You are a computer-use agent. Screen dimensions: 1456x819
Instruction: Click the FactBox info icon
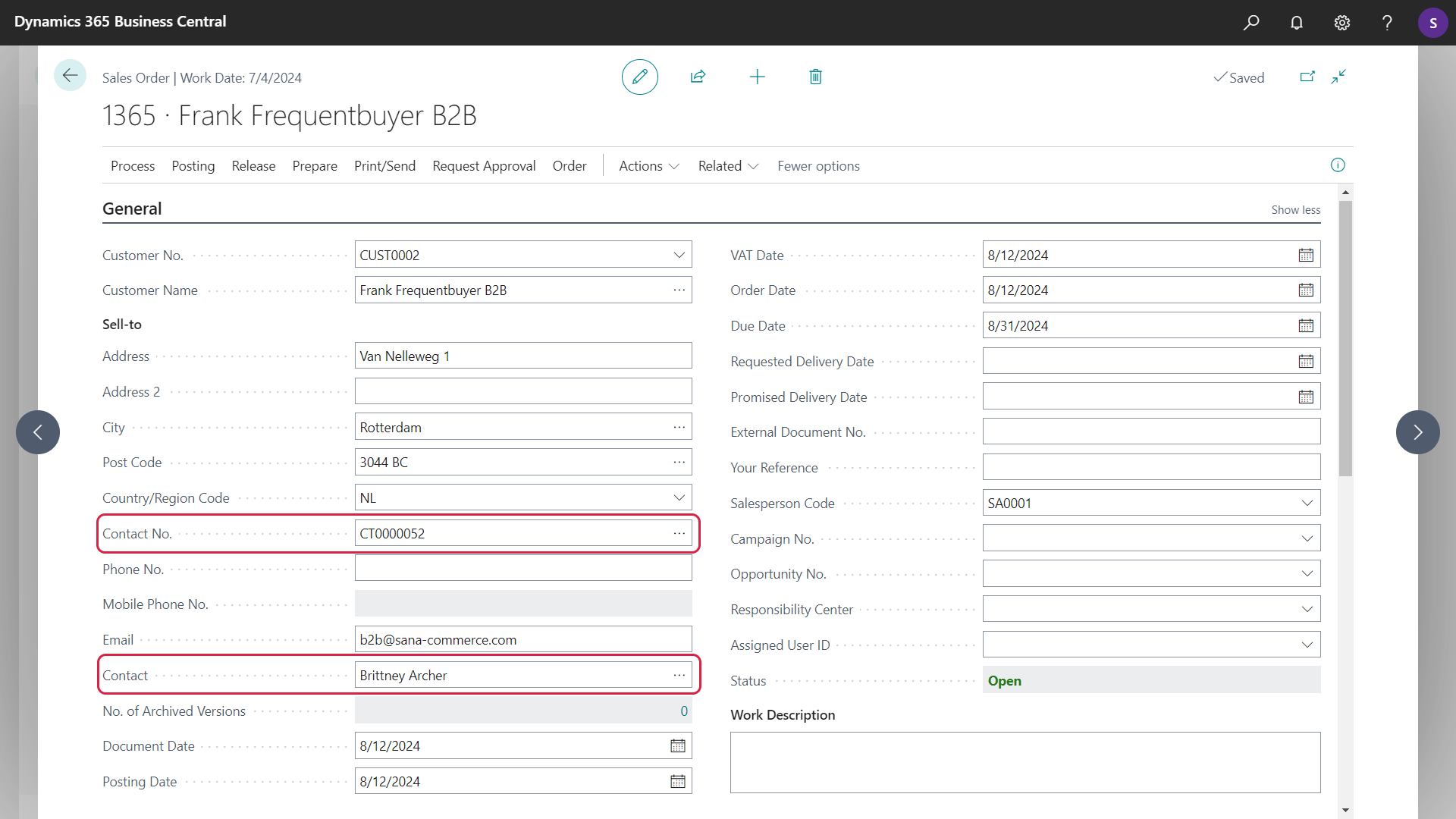pos(1338,165)
